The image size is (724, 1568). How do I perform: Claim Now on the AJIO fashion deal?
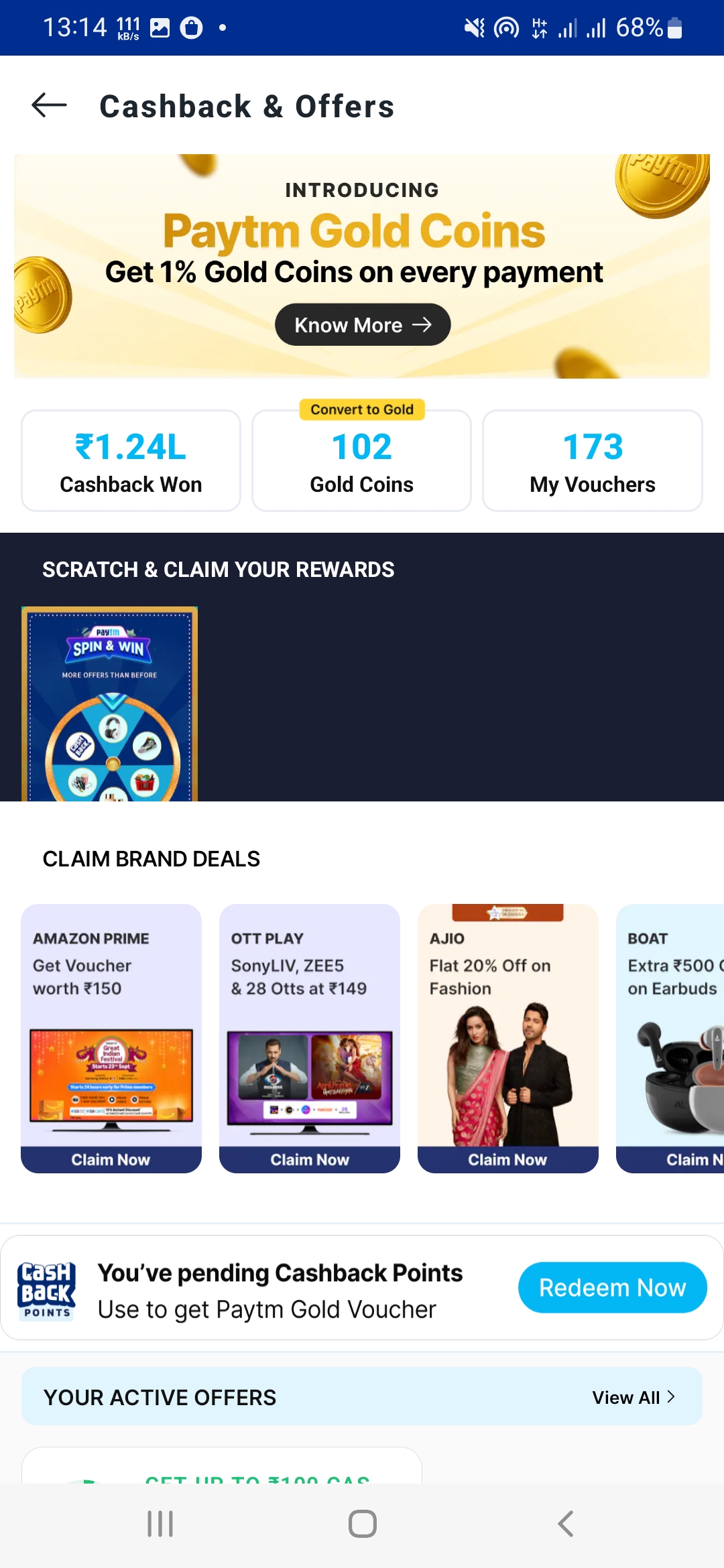(x=507, y=1159)
